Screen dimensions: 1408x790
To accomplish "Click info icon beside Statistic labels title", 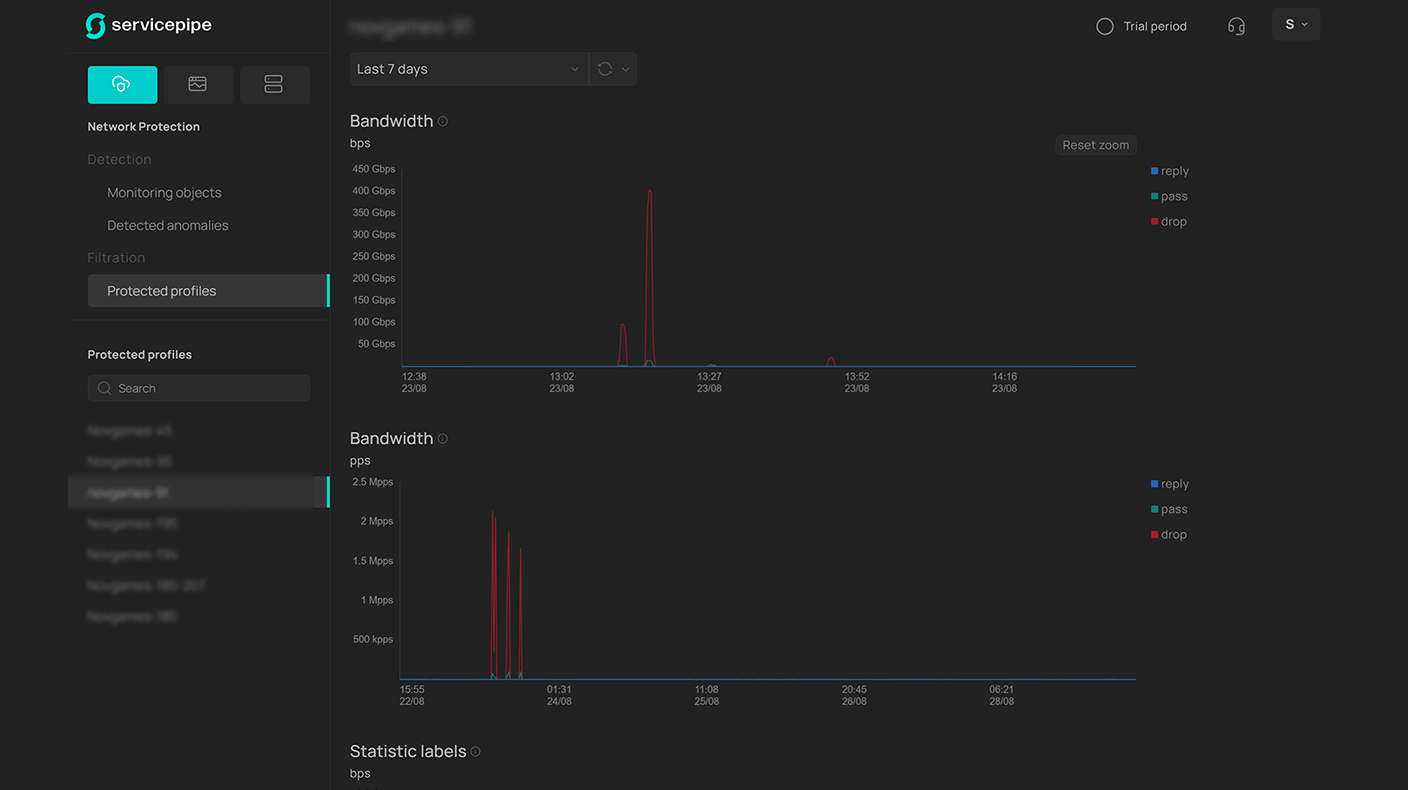I will (476, 752).
